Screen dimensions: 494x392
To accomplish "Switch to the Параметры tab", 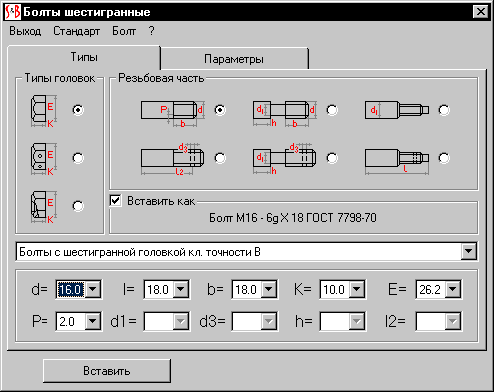I will (234, 59).
